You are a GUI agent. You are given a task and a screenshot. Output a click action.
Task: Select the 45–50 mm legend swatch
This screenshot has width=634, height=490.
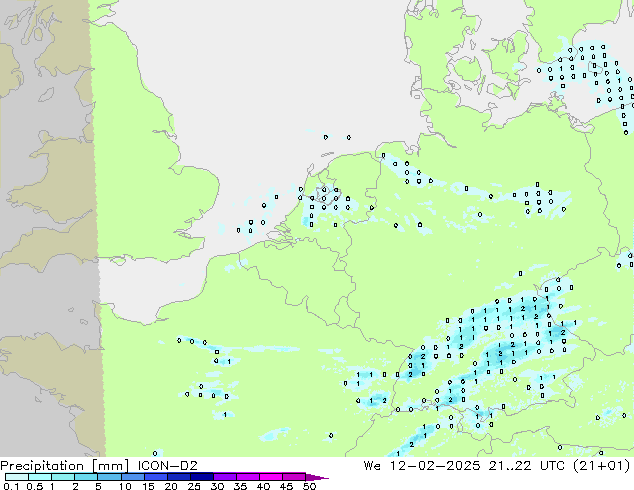point(294,477)
